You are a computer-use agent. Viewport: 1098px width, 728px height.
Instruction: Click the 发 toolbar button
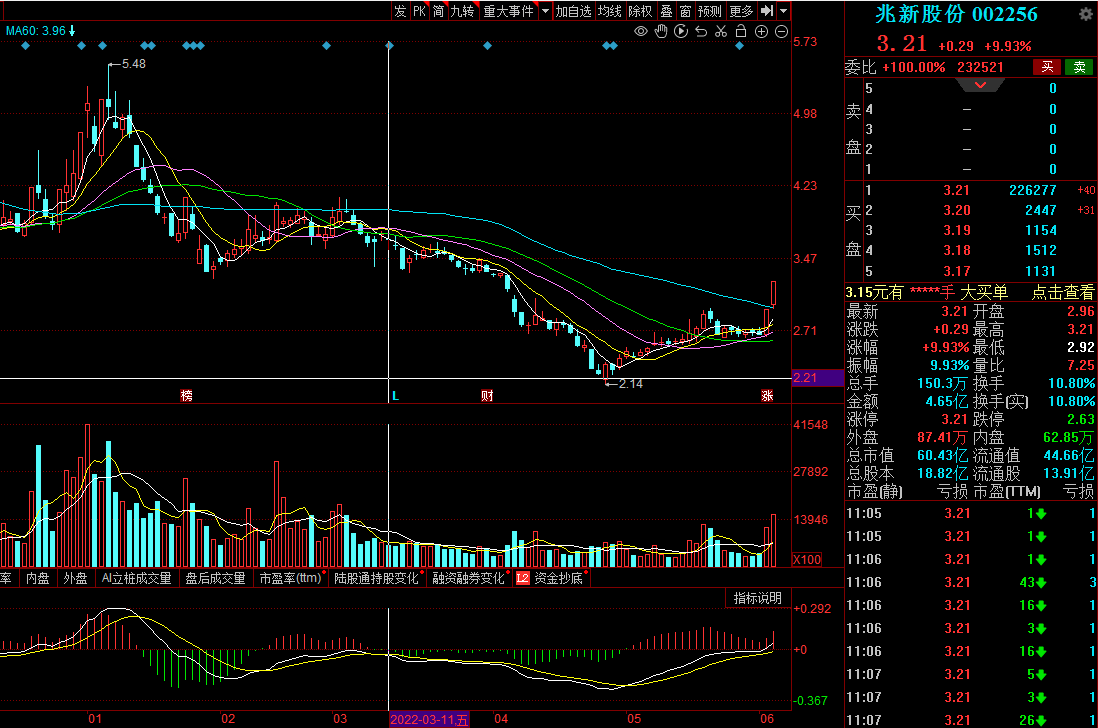tap(400, 10)
